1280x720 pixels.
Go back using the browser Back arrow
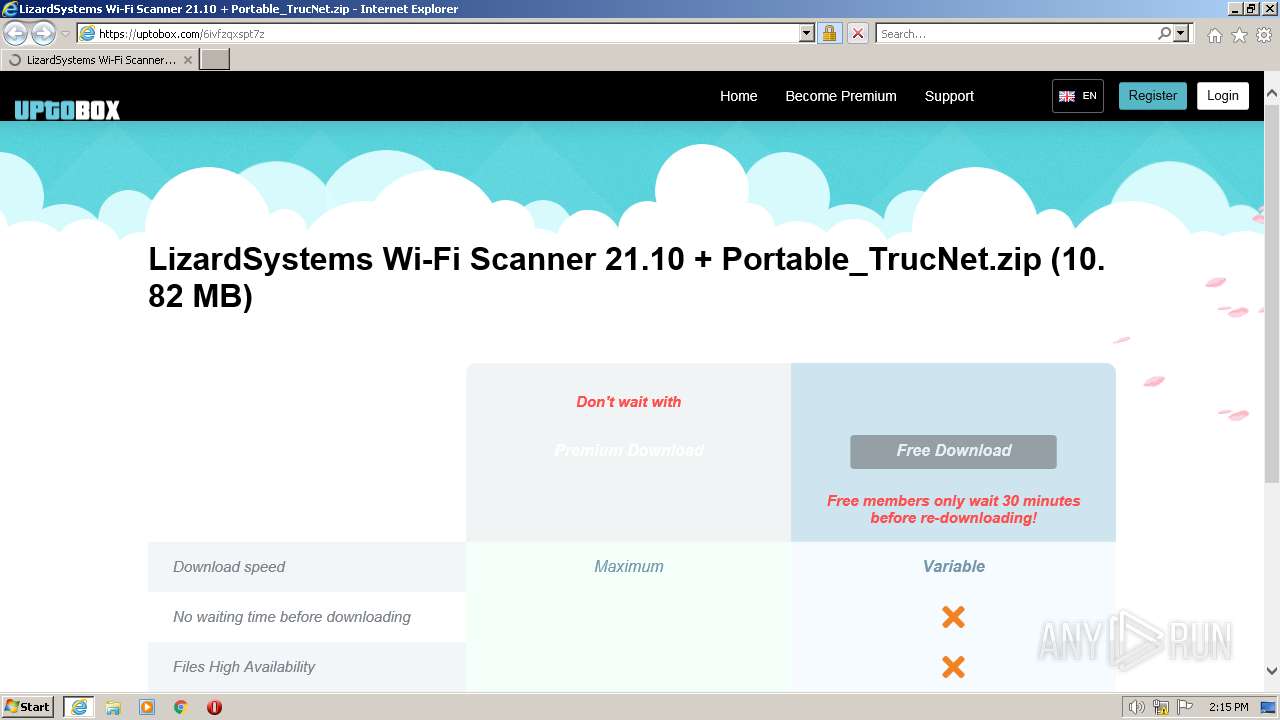(16, 34)
